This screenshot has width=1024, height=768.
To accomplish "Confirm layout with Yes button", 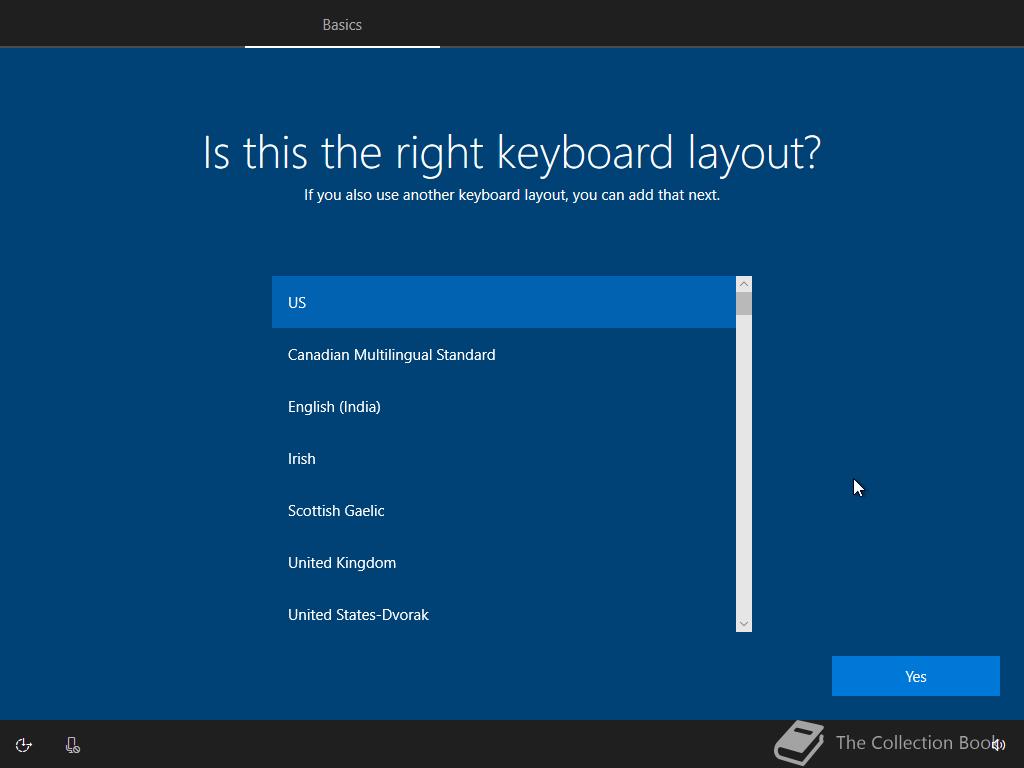I will tap(916, 676).
